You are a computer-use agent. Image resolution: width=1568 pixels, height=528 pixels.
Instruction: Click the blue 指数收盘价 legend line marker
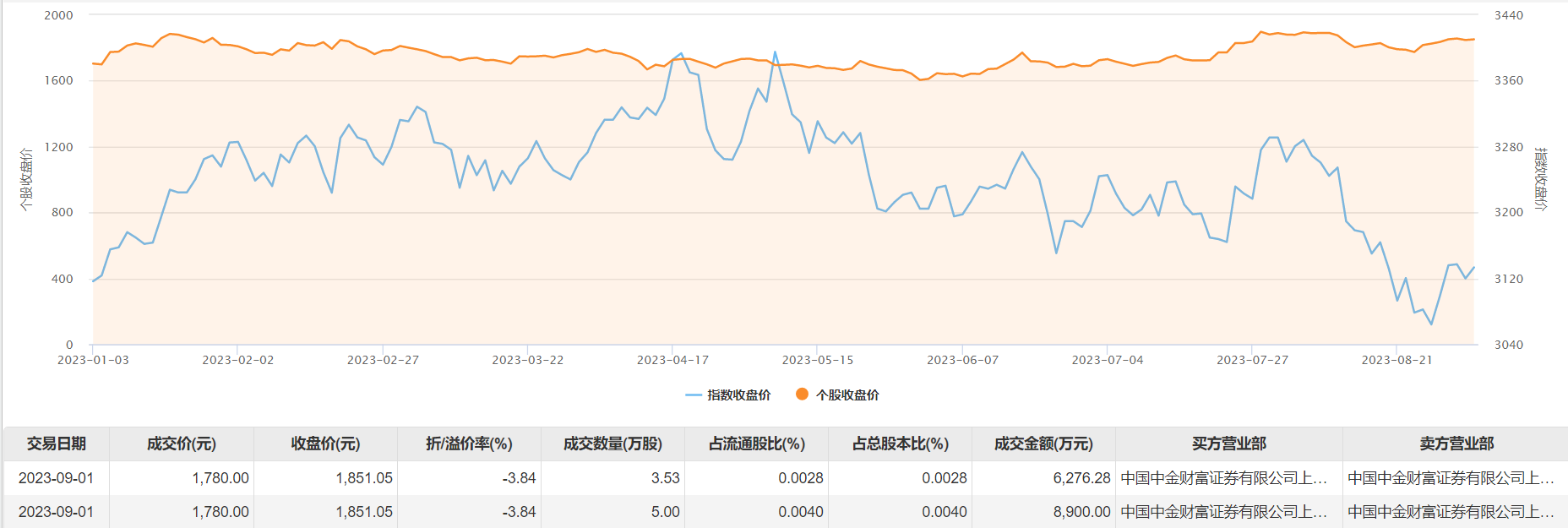[x=694, y=395]
